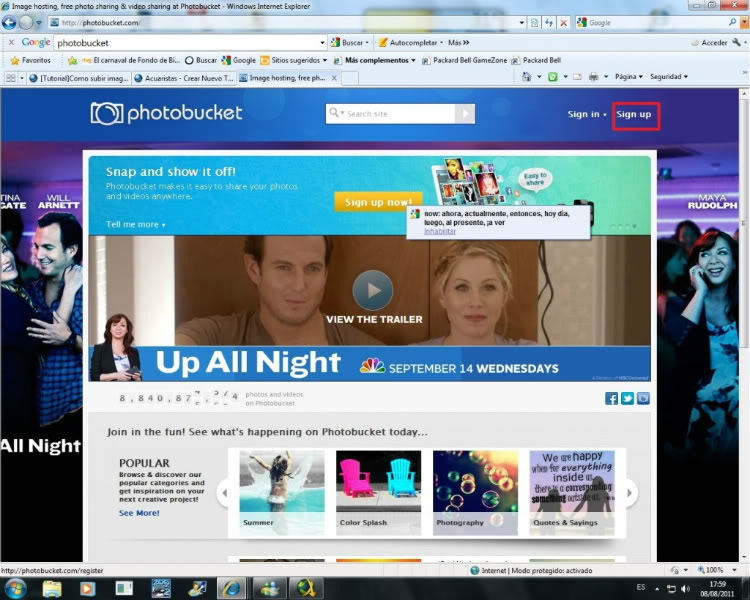
Task: Refresh the page using the refresh icon
Action: pyautogui.click(x=549, y=22)
